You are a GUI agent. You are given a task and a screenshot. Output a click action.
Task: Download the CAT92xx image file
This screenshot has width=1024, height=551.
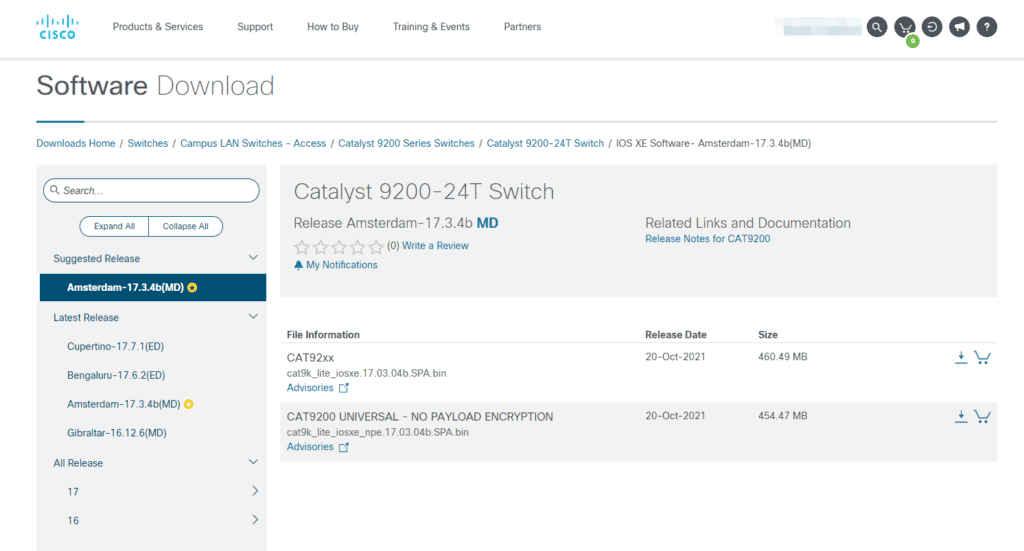(961, 357)
